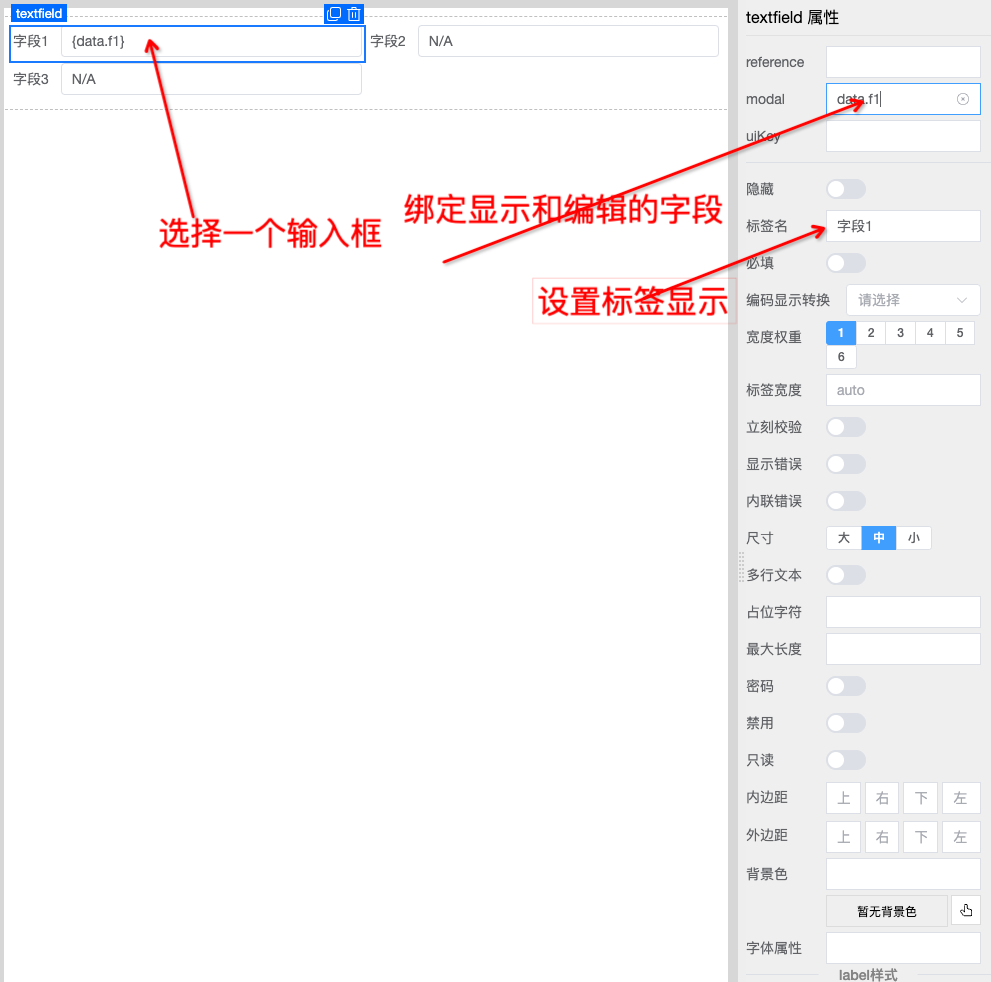Click the 暂无背景色 button
991x982 pixels.
(x=887, y=911)
